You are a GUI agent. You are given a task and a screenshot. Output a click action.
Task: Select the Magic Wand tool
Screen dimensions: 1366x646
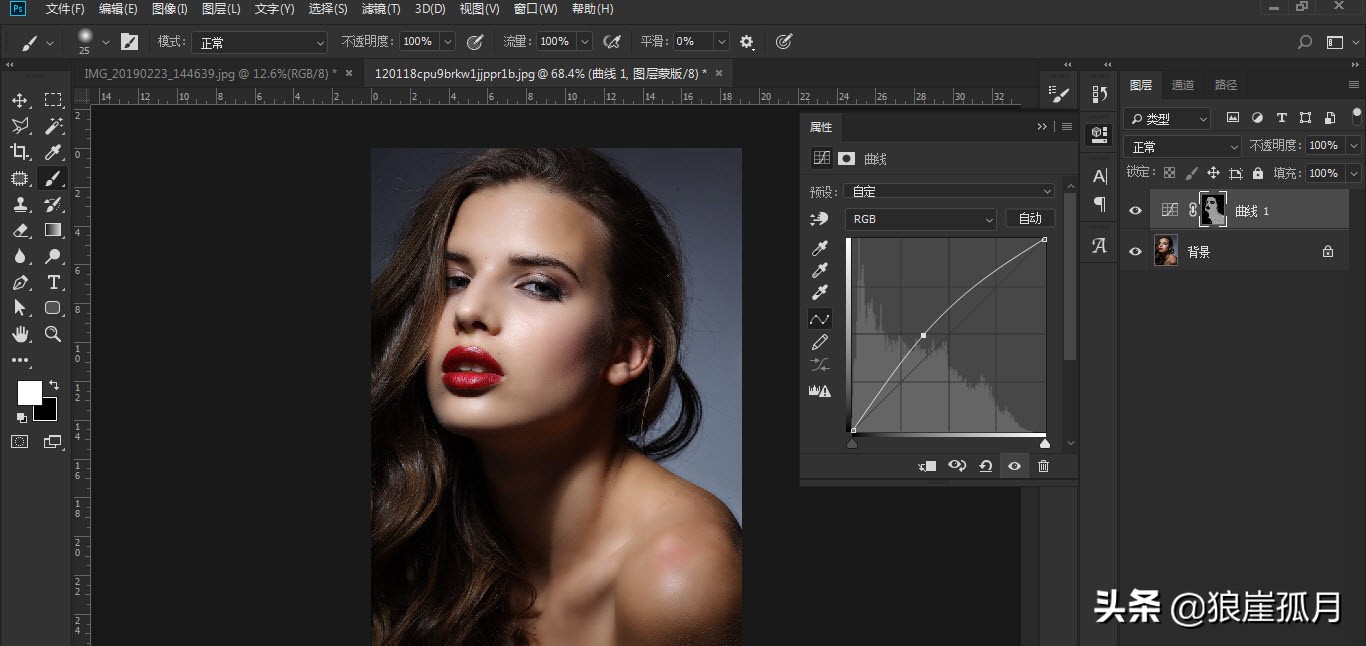pyautogui.click(x=53, y=126)
